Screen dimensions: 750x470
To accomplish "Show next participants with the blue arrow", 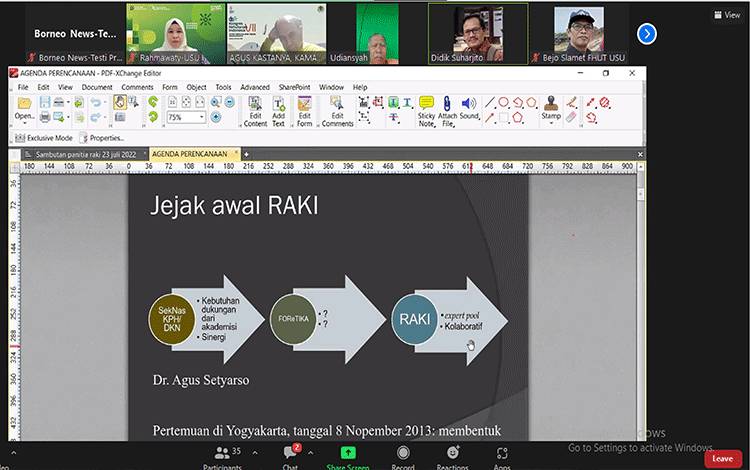I will tap(647, 34).
